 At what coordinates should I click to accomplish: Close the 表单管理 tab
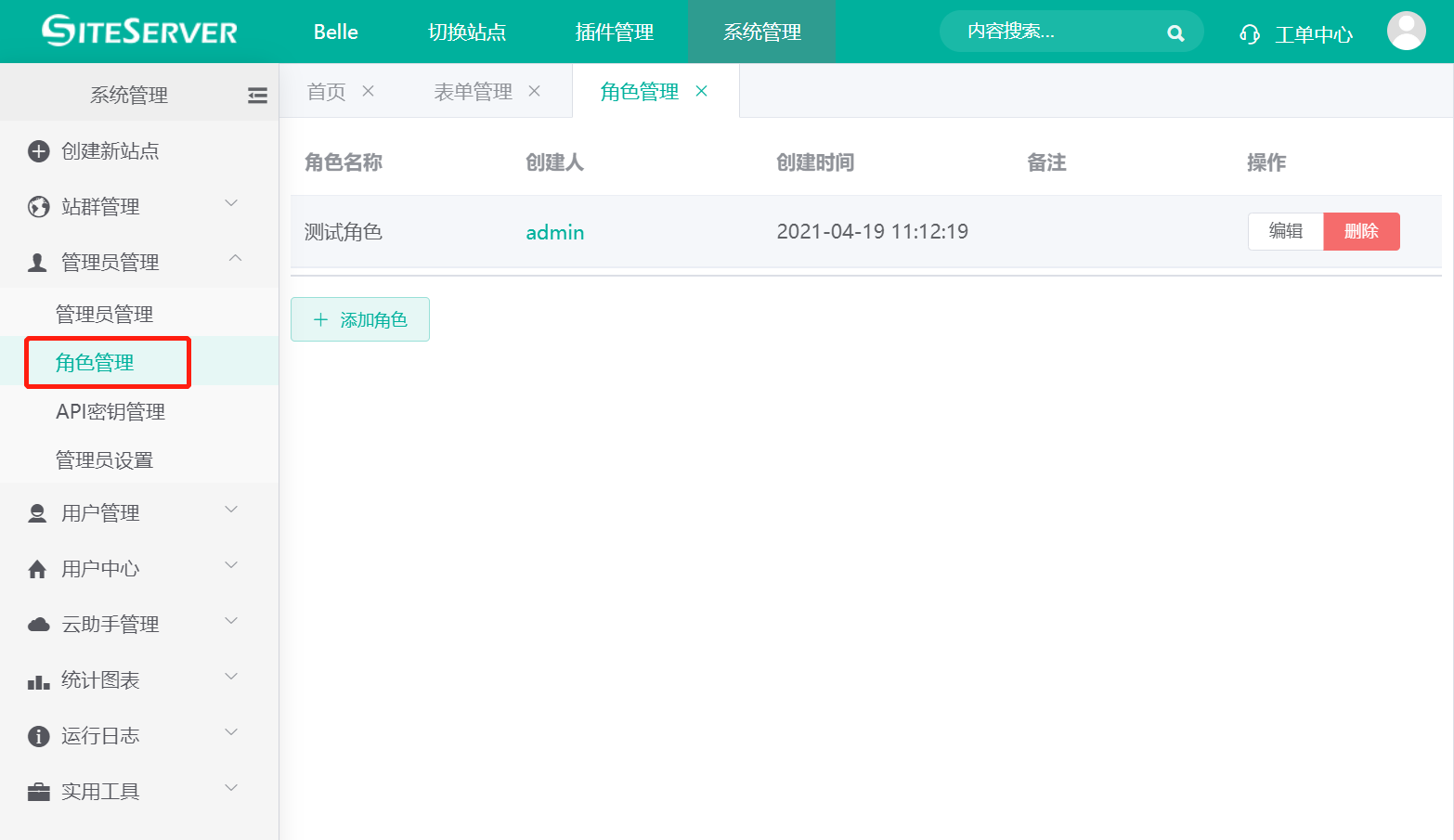tap(534, 91)
